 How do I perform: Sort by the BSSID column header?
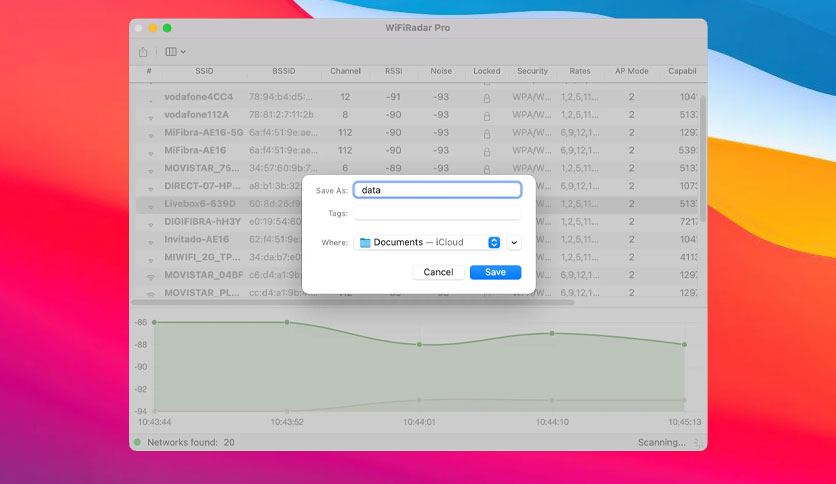284,71
